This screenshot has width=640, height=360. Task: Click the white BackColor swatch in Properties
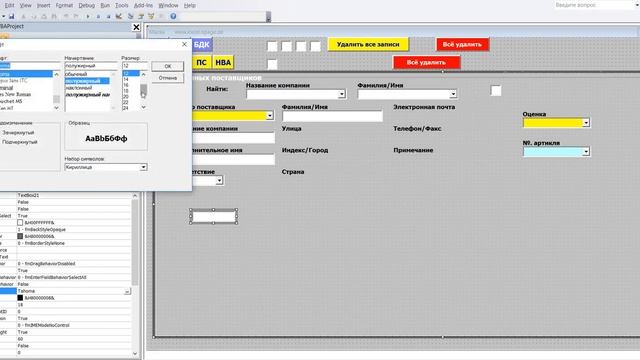point(20,223)
